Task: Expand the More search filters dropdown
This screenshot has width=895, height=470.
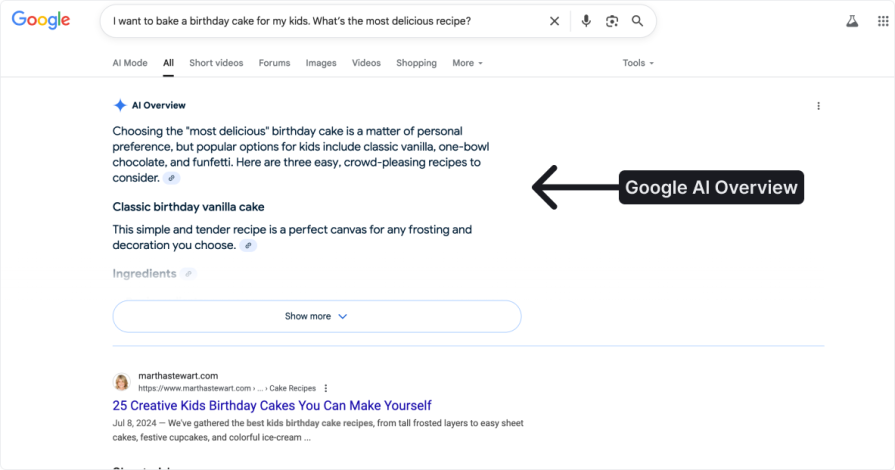Action: tap(467, 63)
